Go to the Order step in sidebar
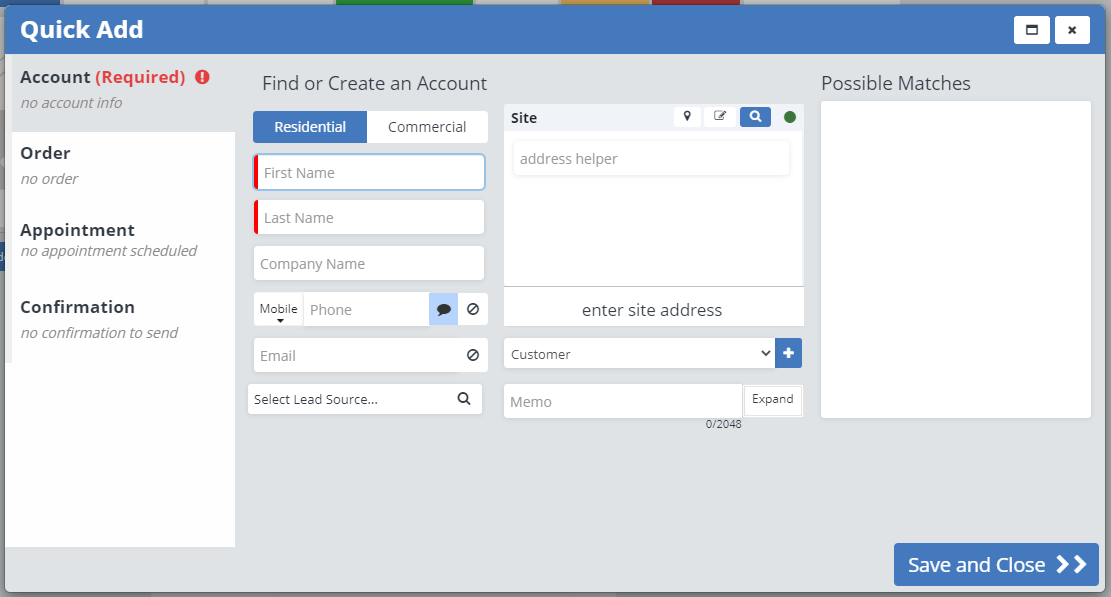The width and height of the screenshot is (1111, 597). pyautogui.click(x=46, y=154)
